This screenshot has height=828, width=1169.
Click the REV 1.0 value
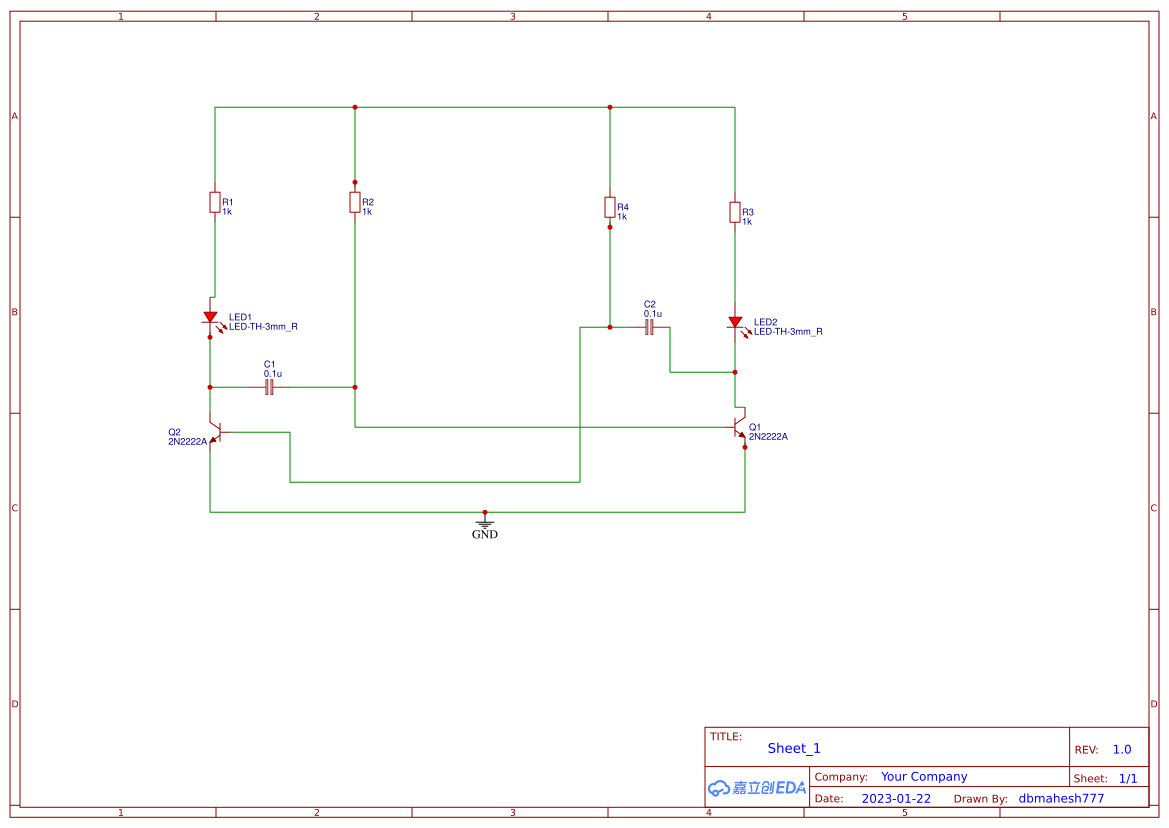click(1120, 749)
